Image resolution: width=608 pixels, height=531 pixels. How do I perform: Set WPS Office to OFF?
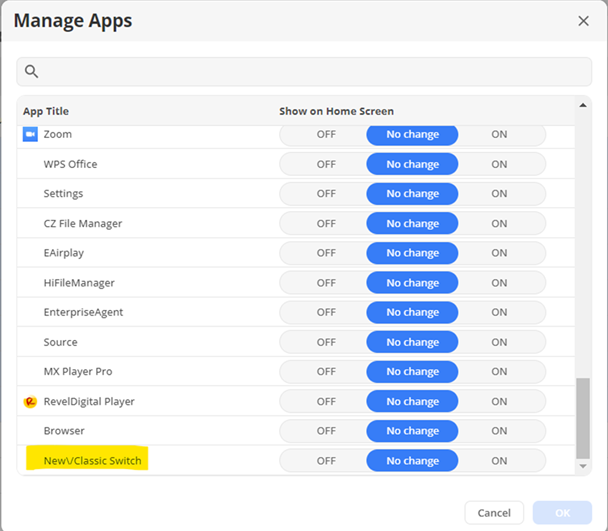click(326, 164)
